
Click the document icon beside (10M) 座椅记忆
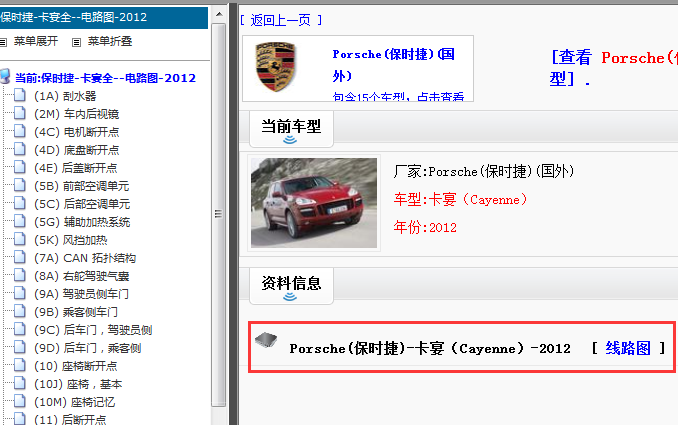coord(19,401)
